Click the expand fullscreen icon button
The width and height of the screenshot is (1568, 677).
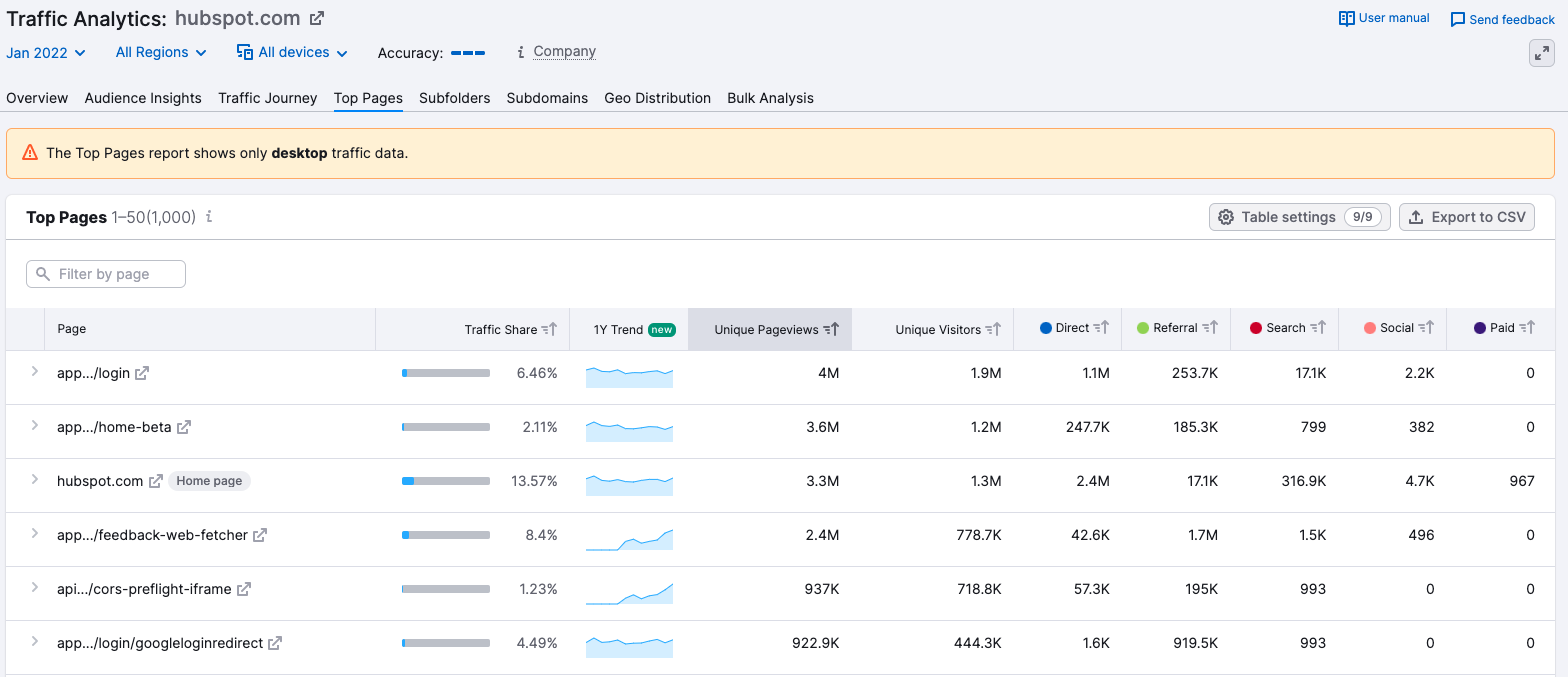pos(1542,53)
